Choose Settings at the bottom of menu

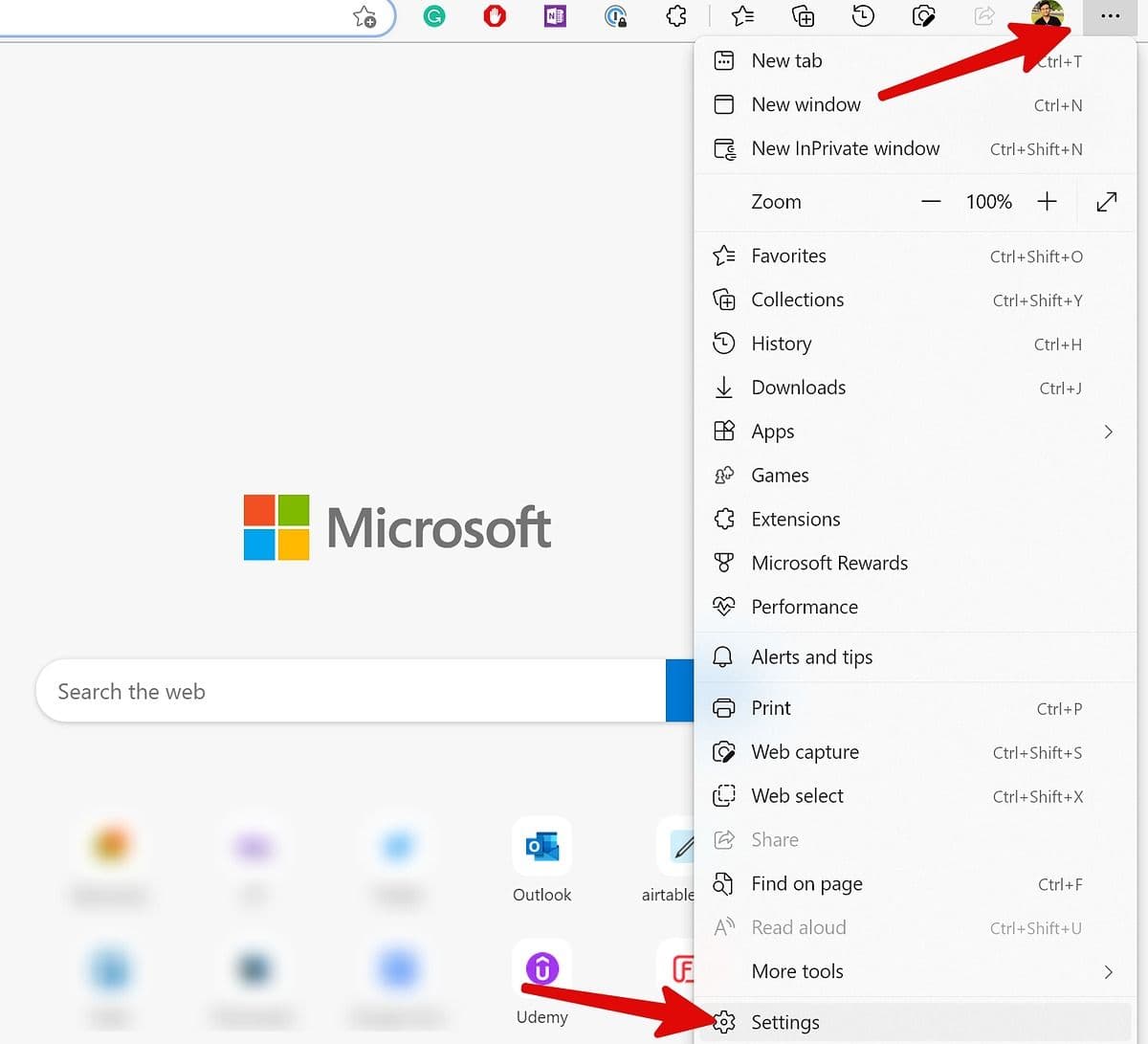(784, 1022)
